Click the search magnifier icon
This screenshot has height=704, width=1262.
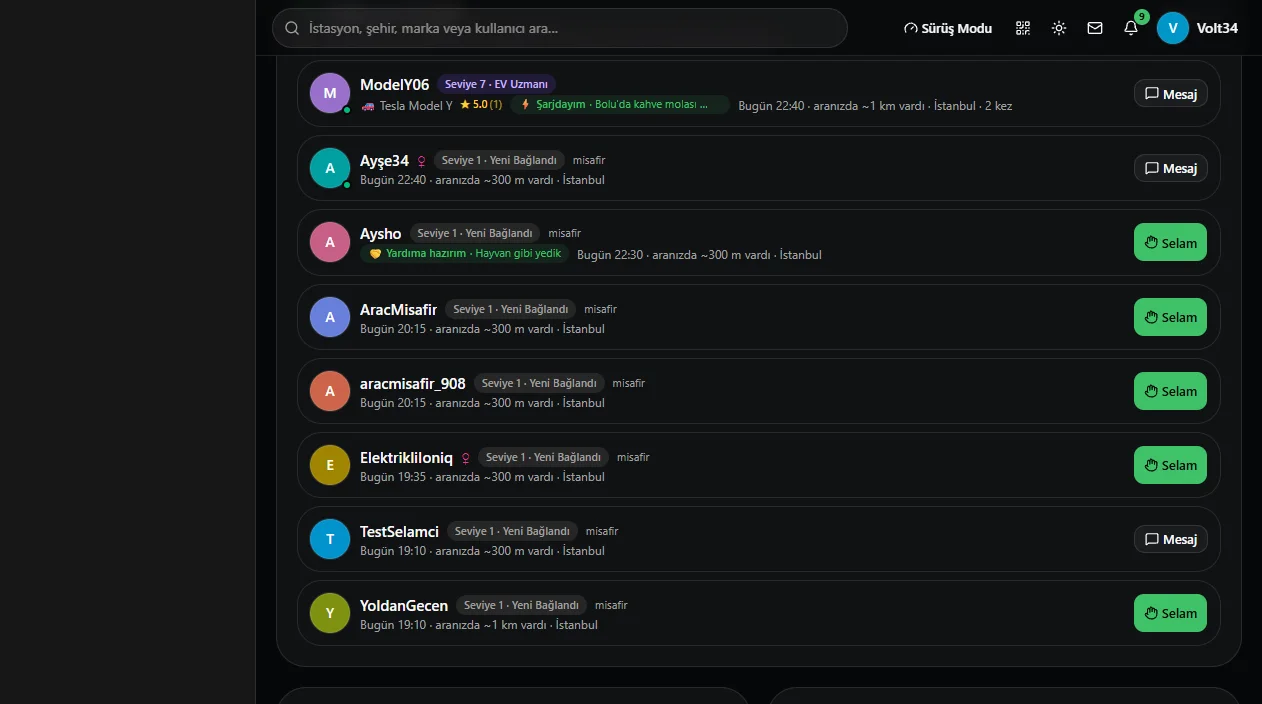[x=292, y=28]
